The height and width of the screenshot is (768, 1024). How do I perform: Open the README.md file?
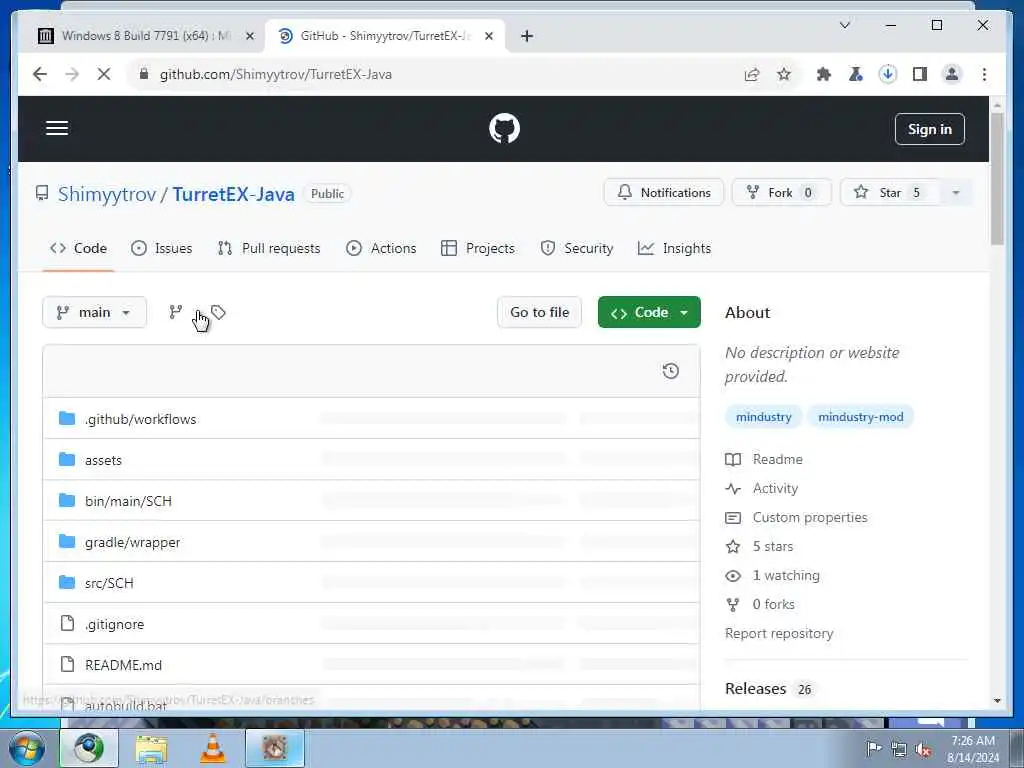123,665
